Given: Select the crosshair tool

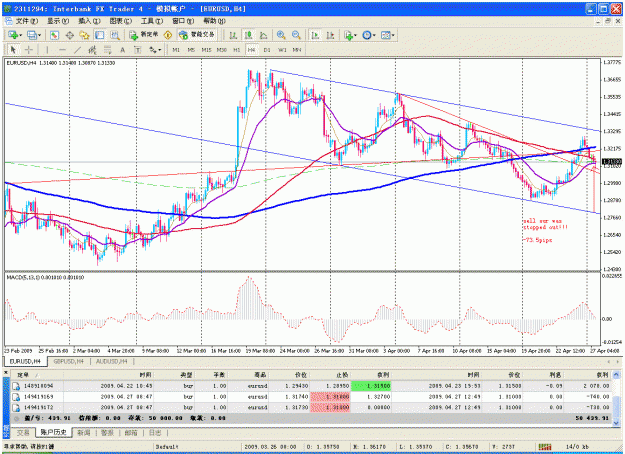Looking at the screenshot, I should (28, 50).
